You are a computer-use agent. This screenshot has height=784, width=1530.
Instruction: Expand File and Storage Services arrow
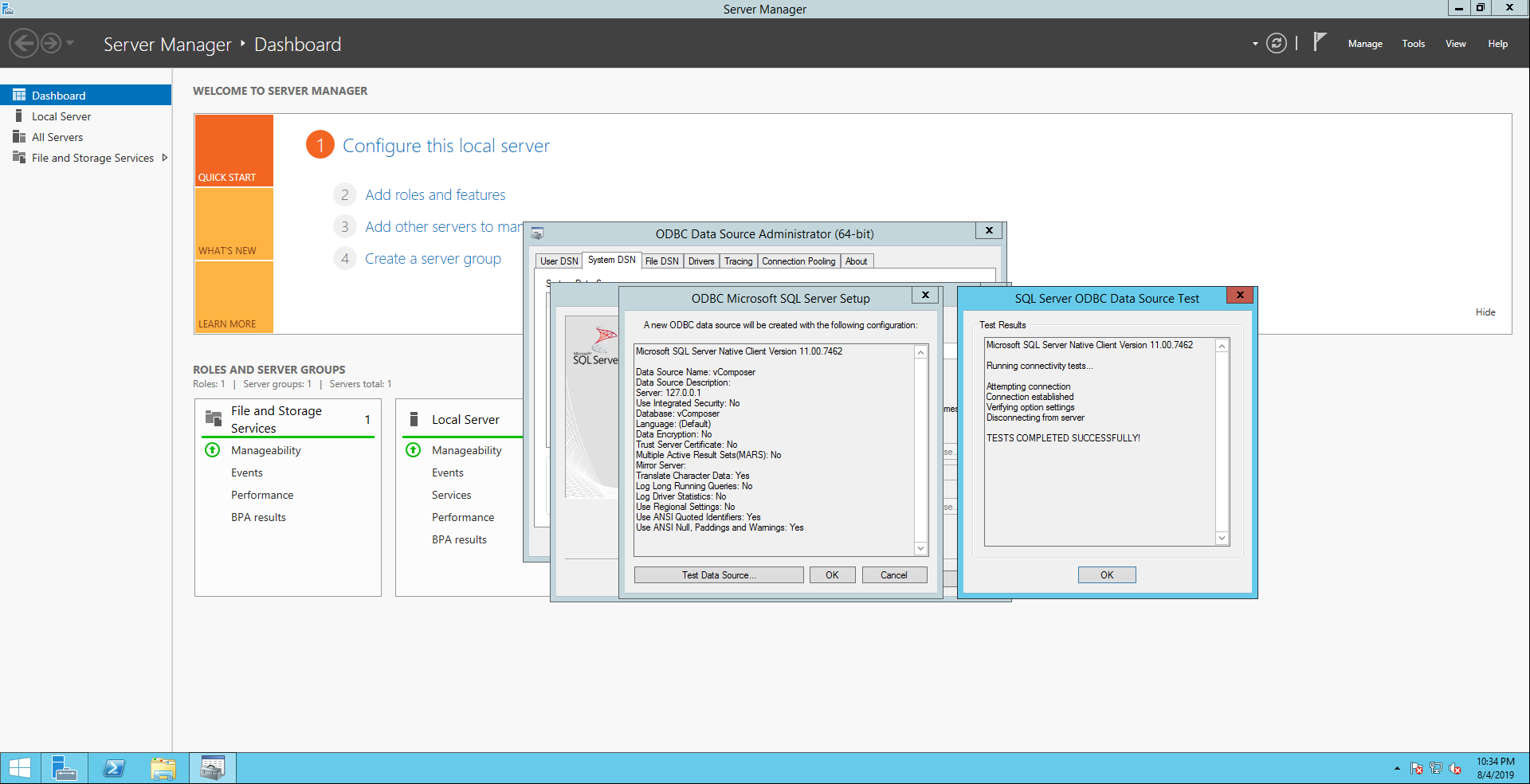(x=165, y=158)
